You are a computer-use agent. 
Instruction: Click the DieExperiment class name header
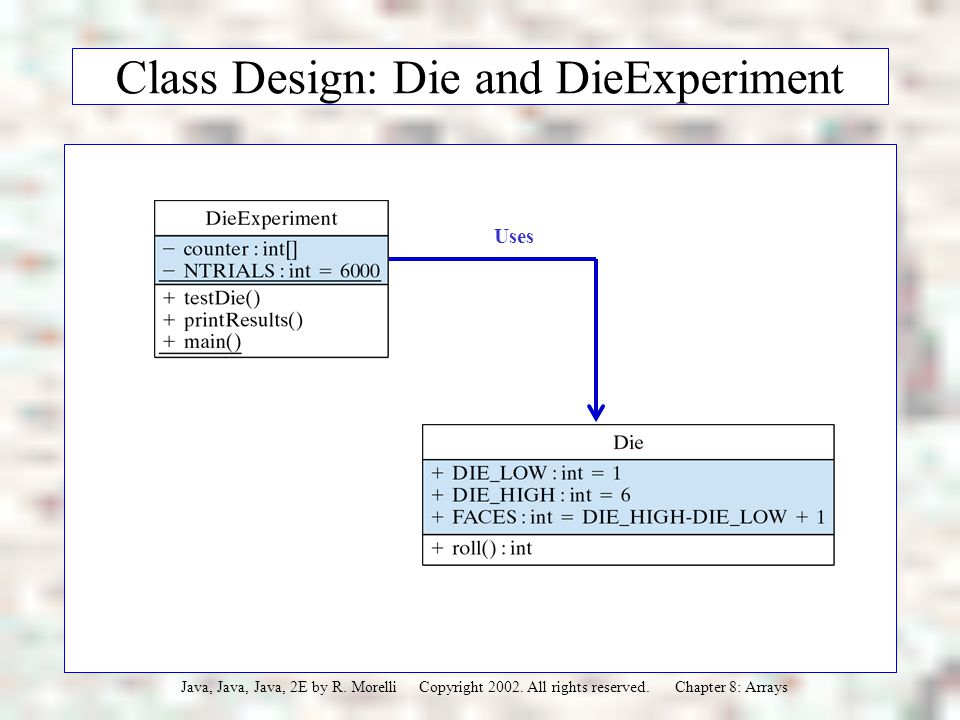click(x=271, y=218)
